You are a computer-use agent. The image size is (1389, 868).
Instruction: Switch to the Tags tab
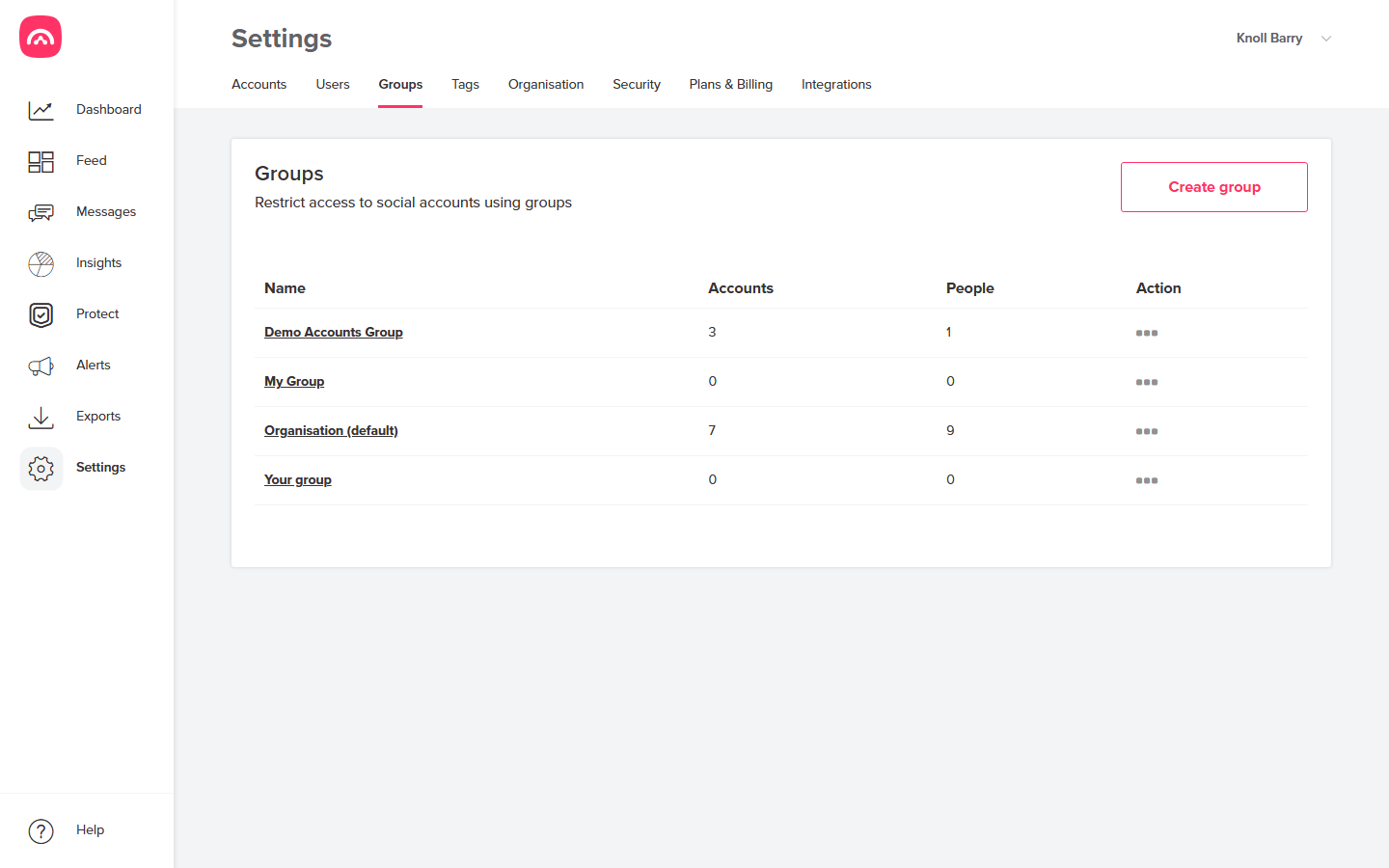[x=465, y=84]
